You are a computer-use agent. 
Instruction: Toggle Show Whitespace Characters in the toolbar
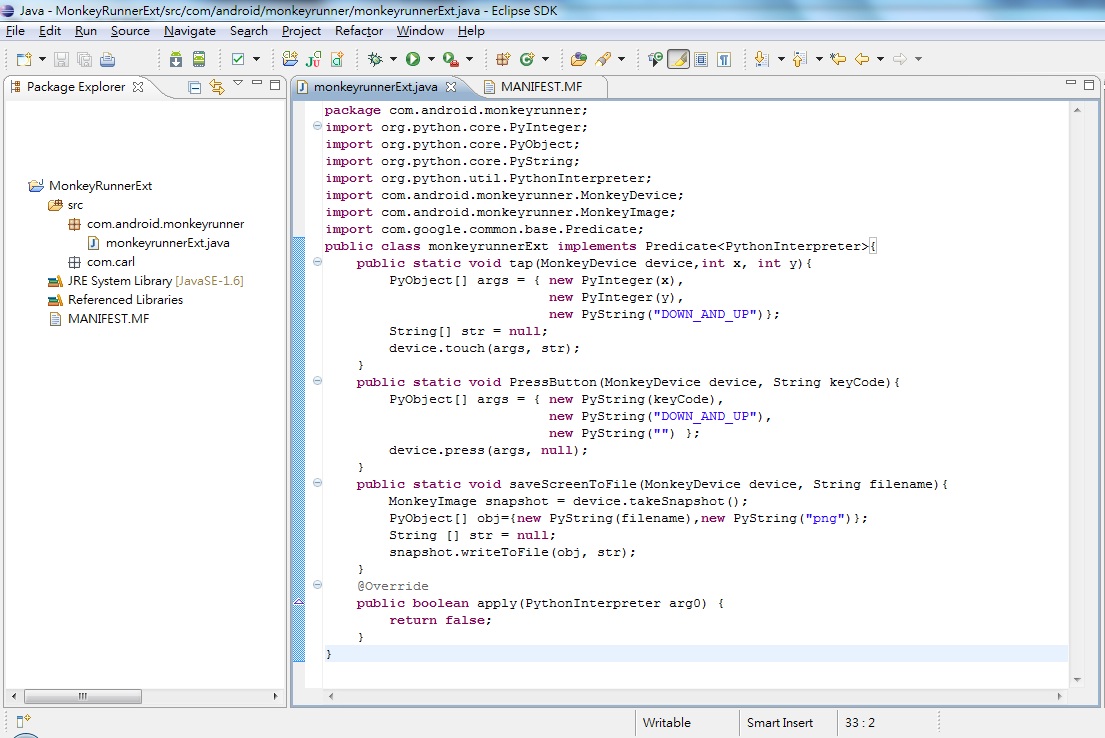click(x=722, y=58)
